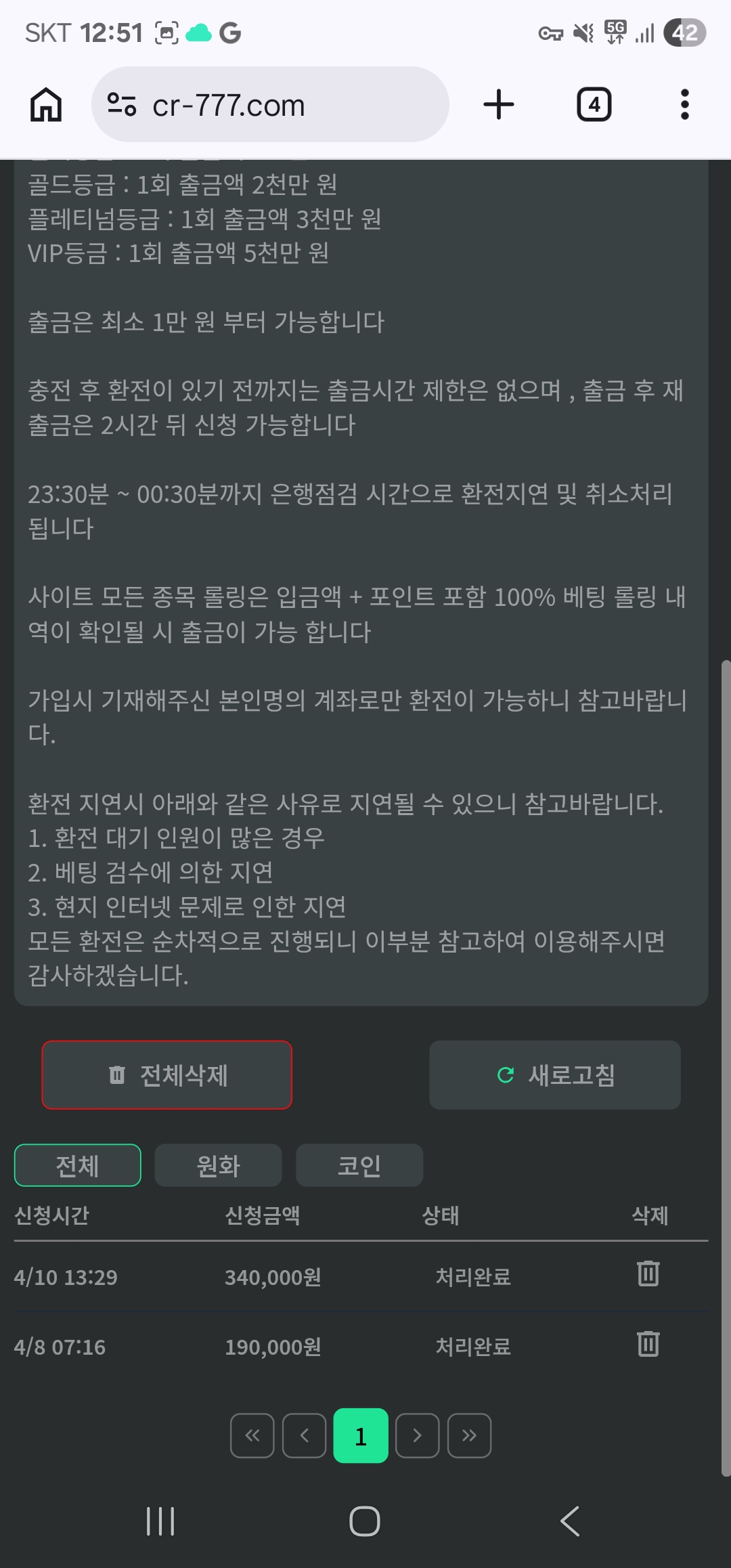Open the browser three-dot menu
Viewport: 731px width, 1568px height.
click(x=685, y=105)
